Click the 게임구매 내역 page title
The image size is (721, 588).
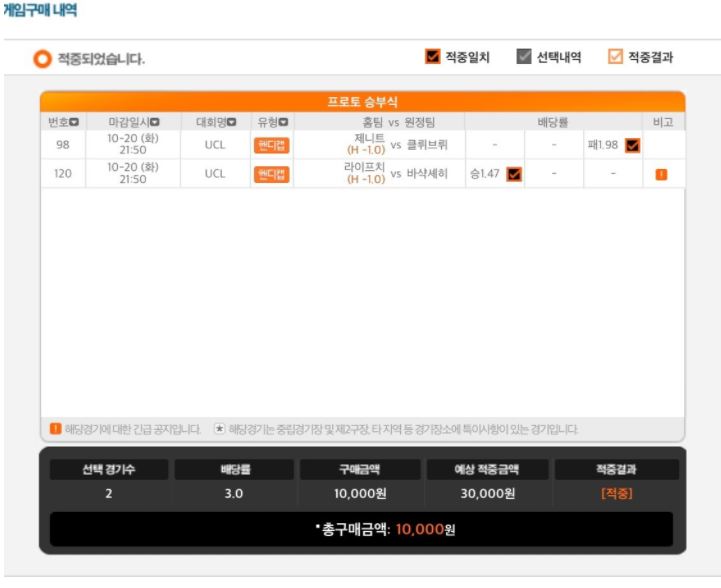pos(40,10)
